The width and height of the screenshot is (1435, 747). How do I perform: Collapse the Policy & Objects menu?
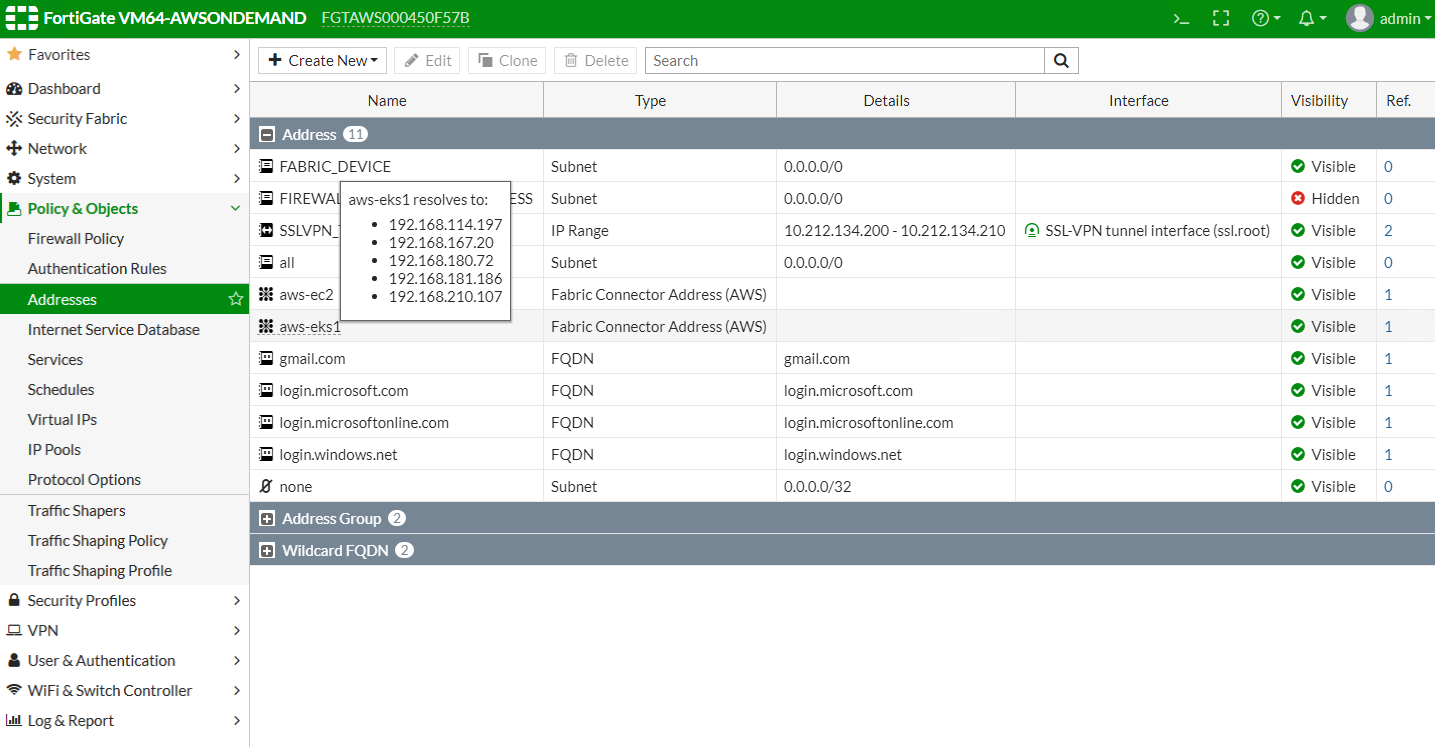click(x=236, y=209)
